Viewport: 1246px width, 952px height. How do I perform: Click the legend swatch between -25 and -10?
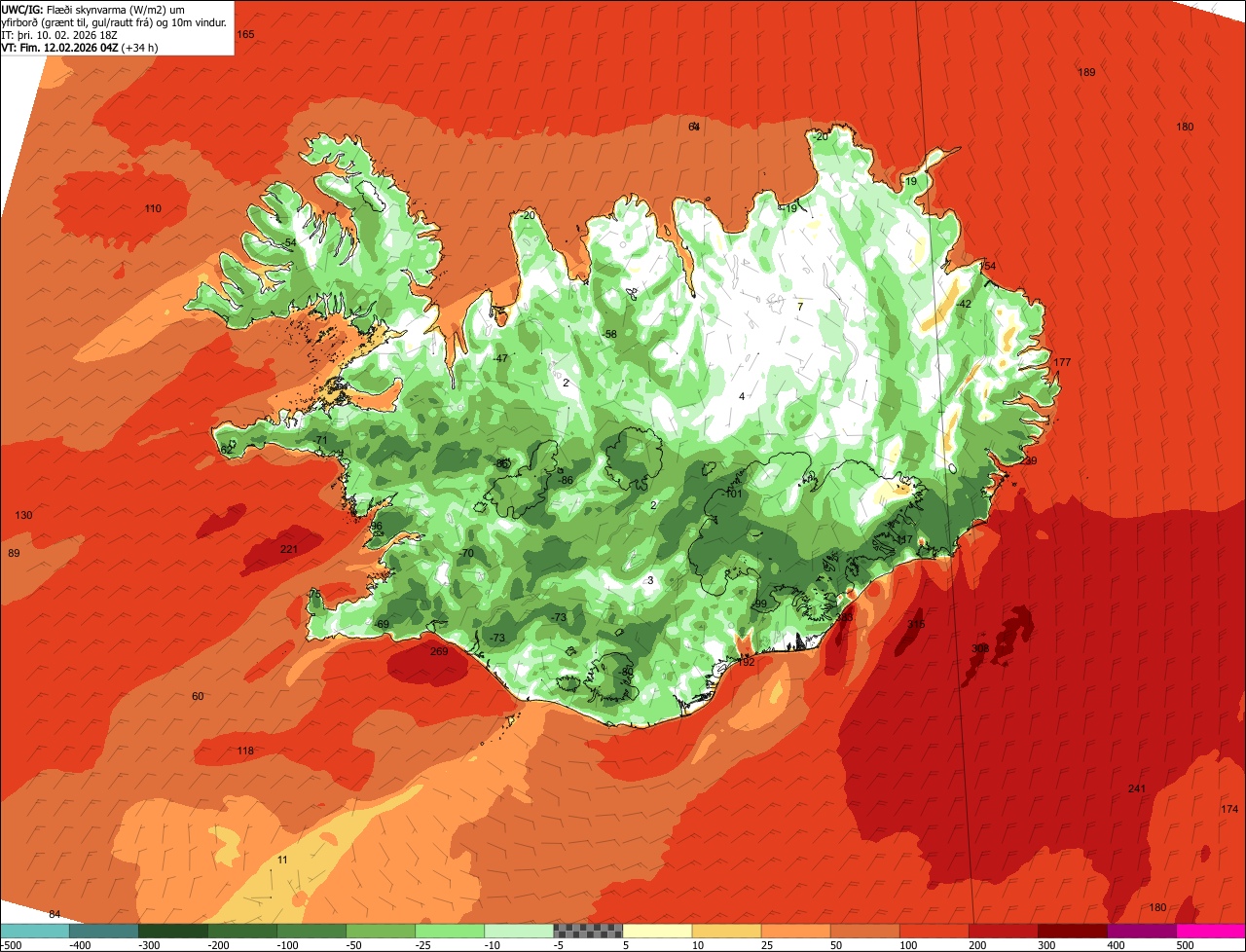click(450, 931)
